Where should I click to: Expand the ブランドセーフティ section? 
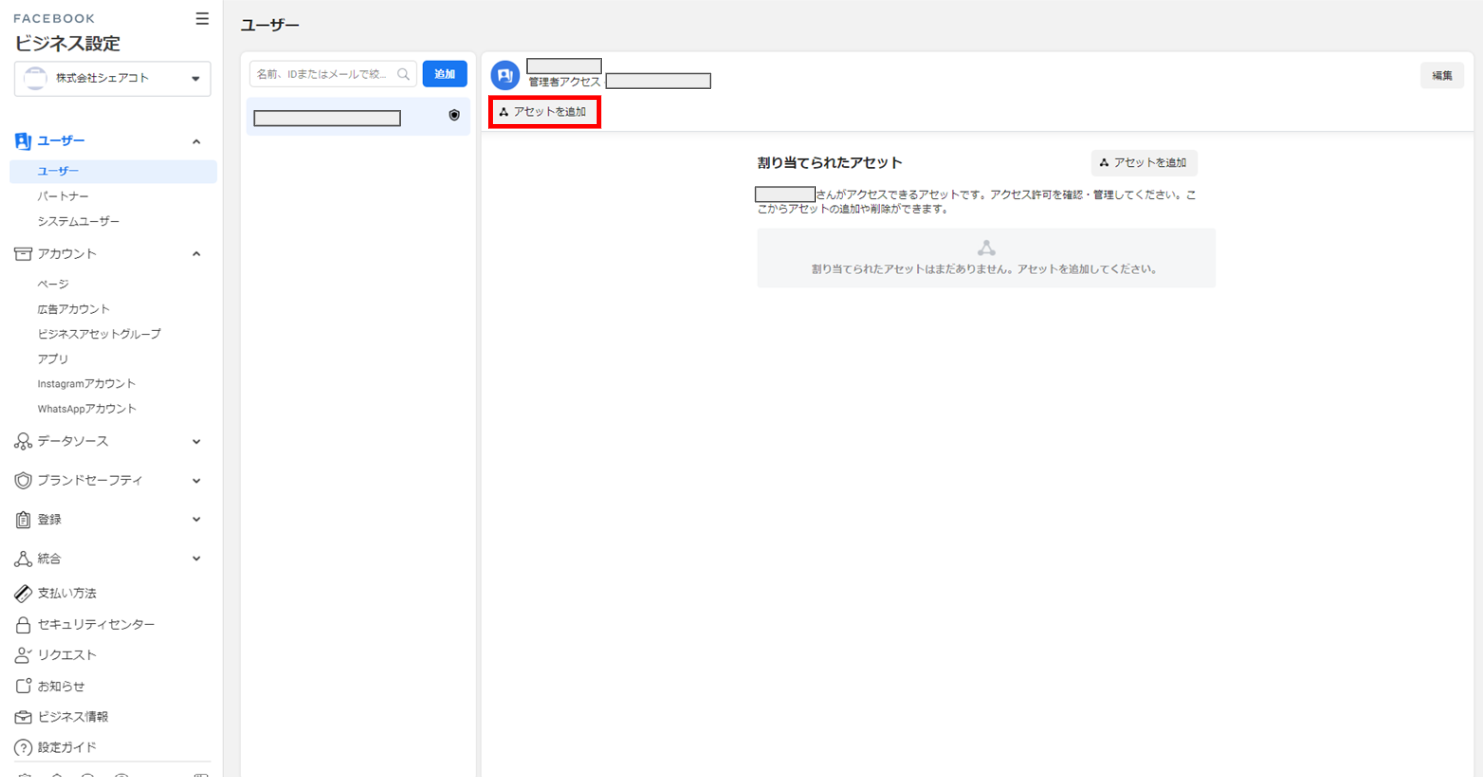pos(196,480)
